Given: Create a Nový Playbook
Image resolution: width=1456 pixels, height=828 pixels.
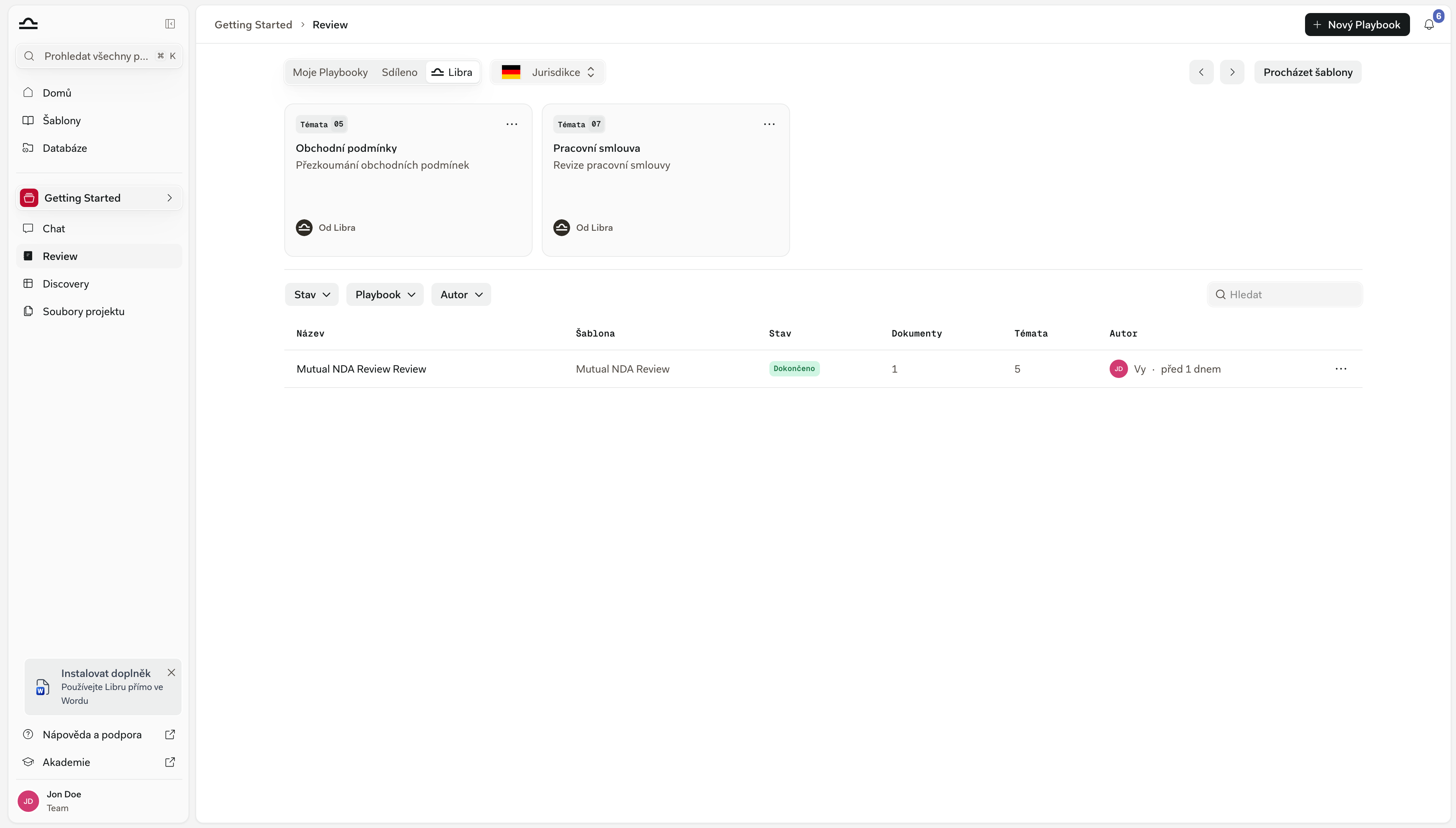Looking at the screenshot, I should click(x=1357, y=25).
